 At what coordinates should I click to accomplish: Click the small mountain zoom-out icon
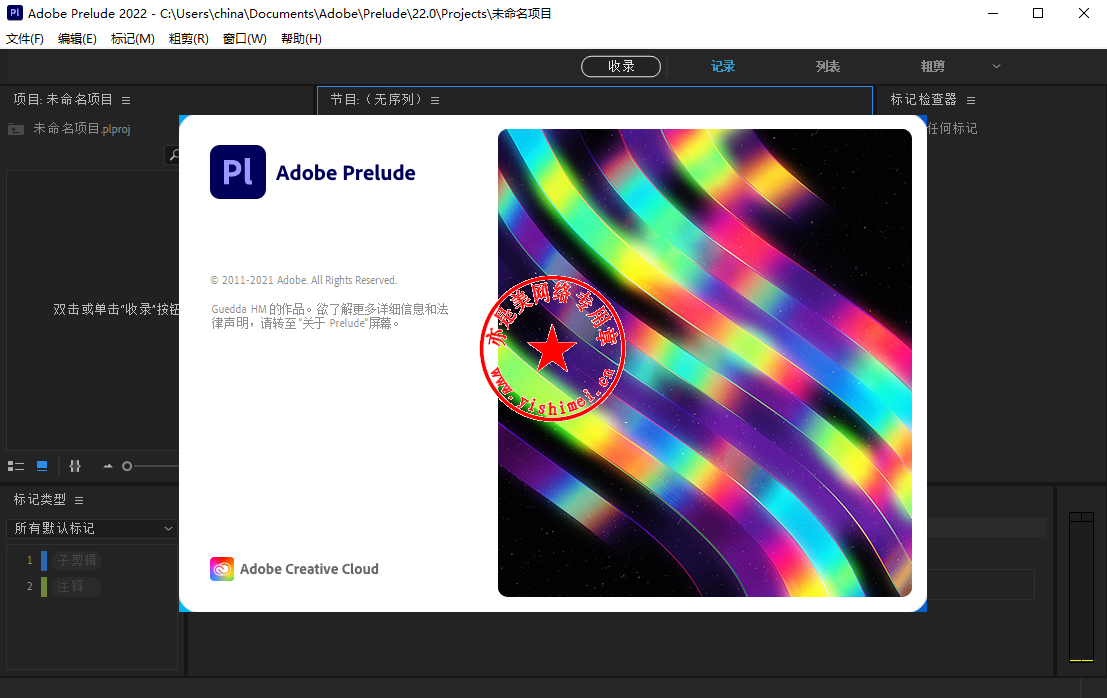pyautogui.click(x=107, y=467)
